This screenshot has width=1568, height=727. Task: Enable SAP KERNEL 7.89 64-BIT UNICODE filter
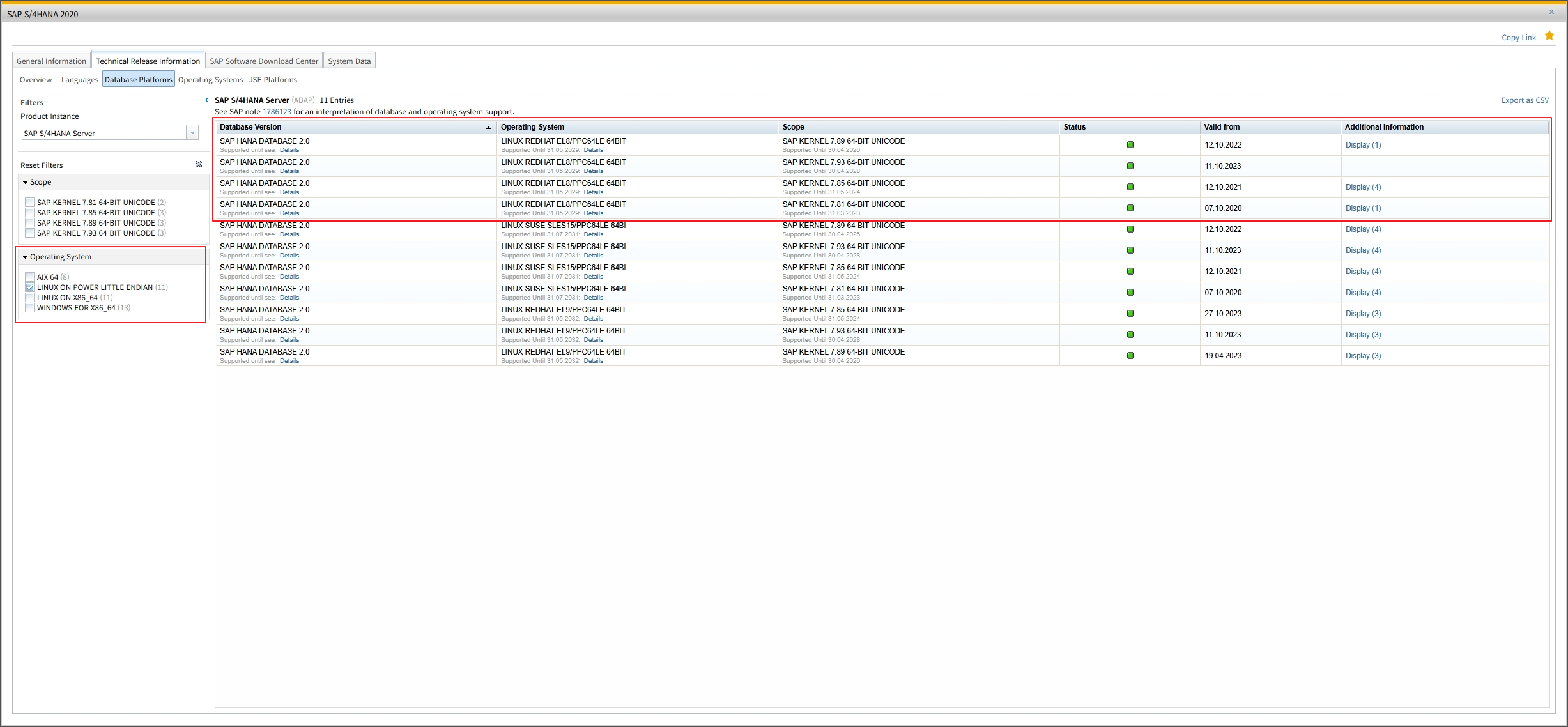pos(29,223)
